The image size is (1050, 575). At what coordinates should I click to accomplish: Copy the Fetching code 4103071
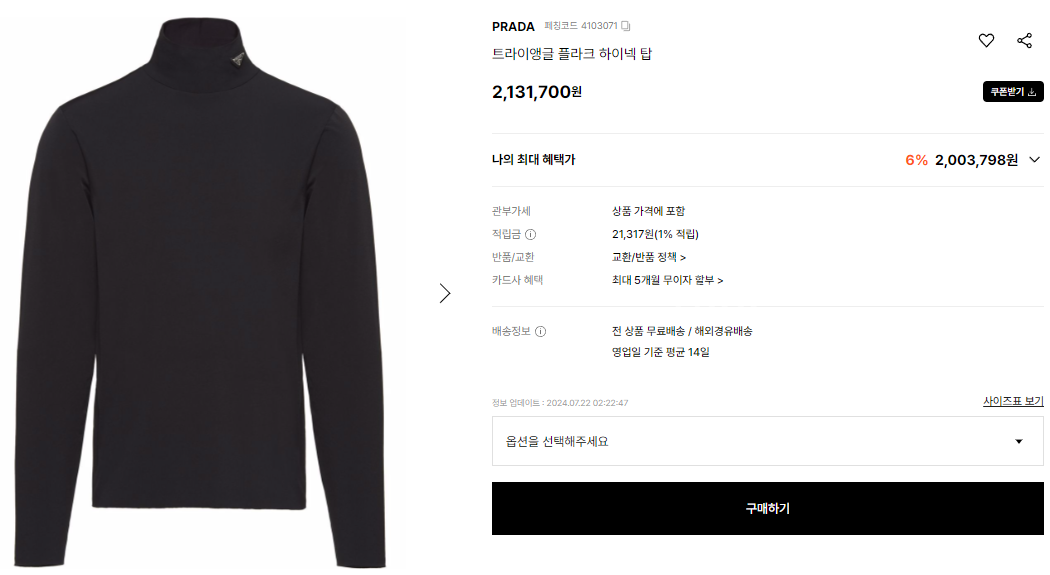tap(625, 26)
